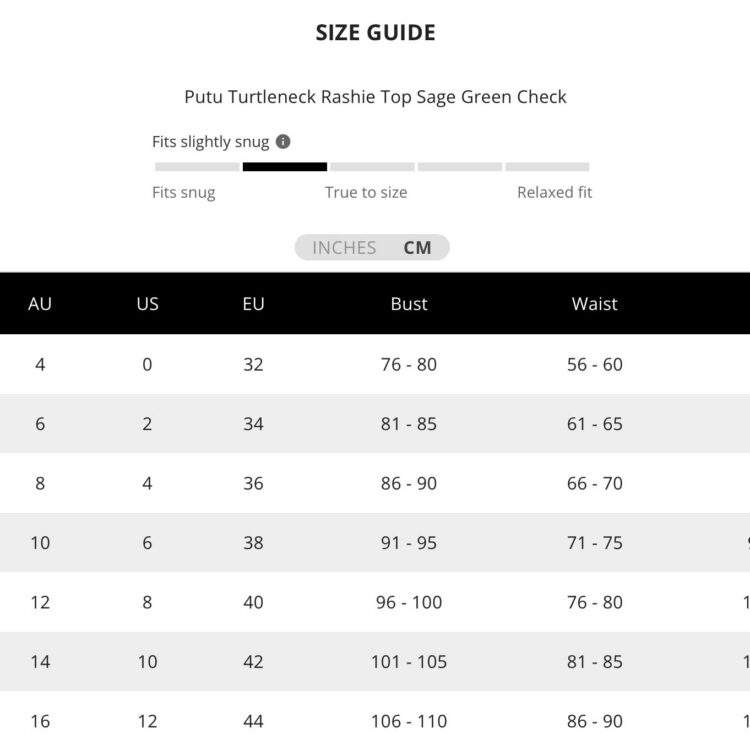Click the Relaxed fit label
The image size is (750, 750).
pyautogui.click(x=554, y=192)
